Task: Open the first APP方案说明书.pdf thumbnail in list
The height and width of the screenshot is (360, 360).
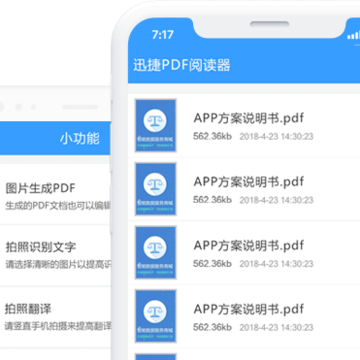Action: tap(156, 126)
